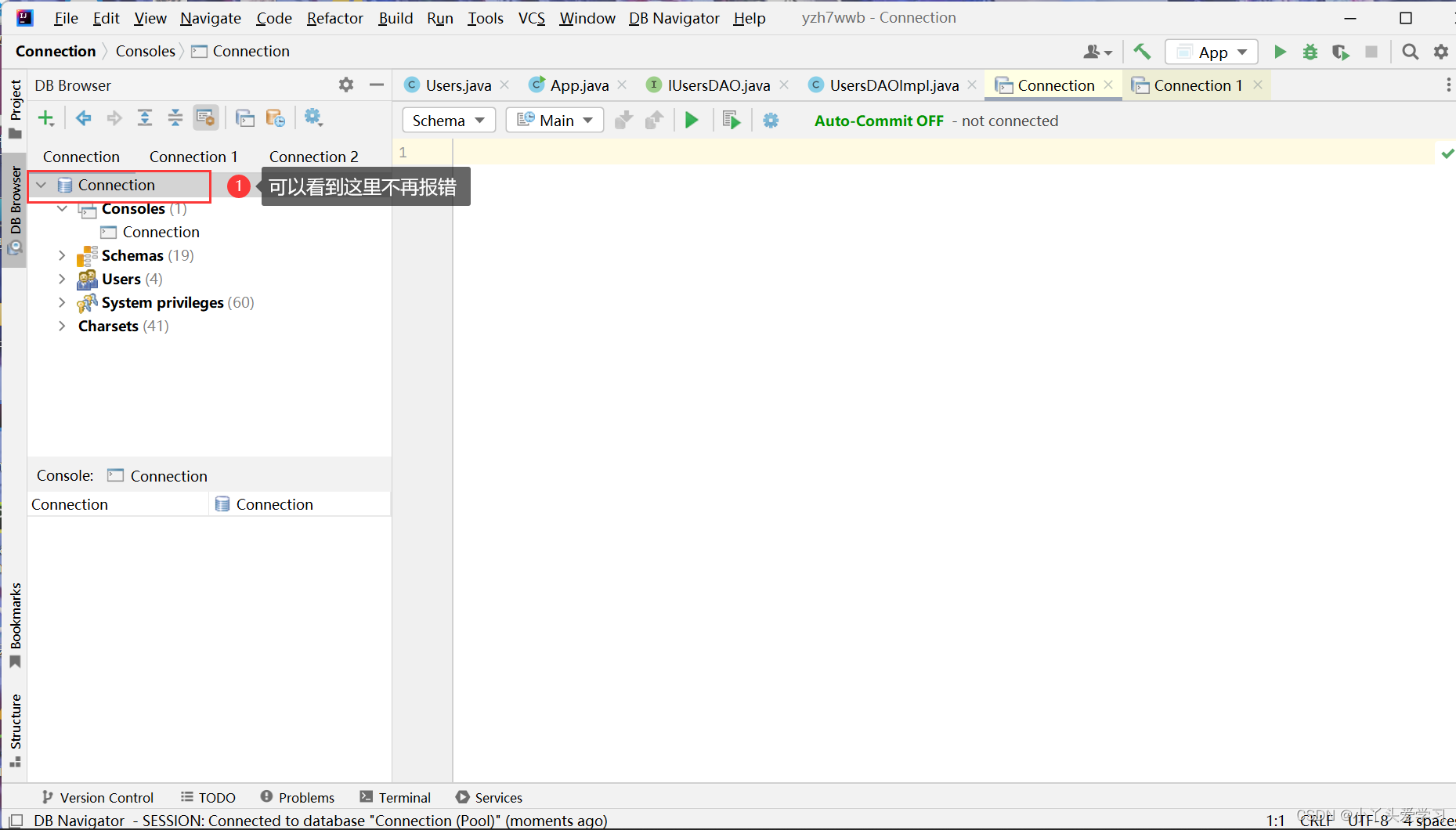Click the execute script icon
Screen dimensions: 1456x830
click(x=732, y=121)
